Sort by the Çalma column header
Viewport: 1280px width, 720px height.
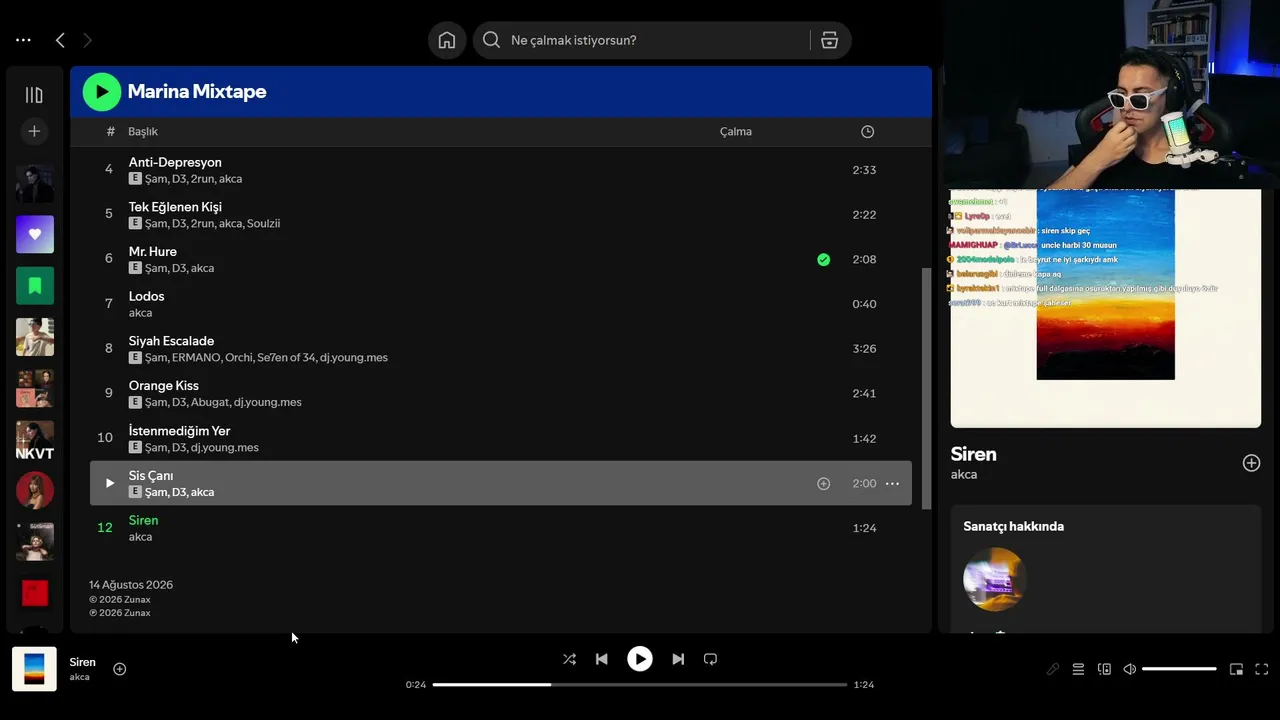coord(736,132)
